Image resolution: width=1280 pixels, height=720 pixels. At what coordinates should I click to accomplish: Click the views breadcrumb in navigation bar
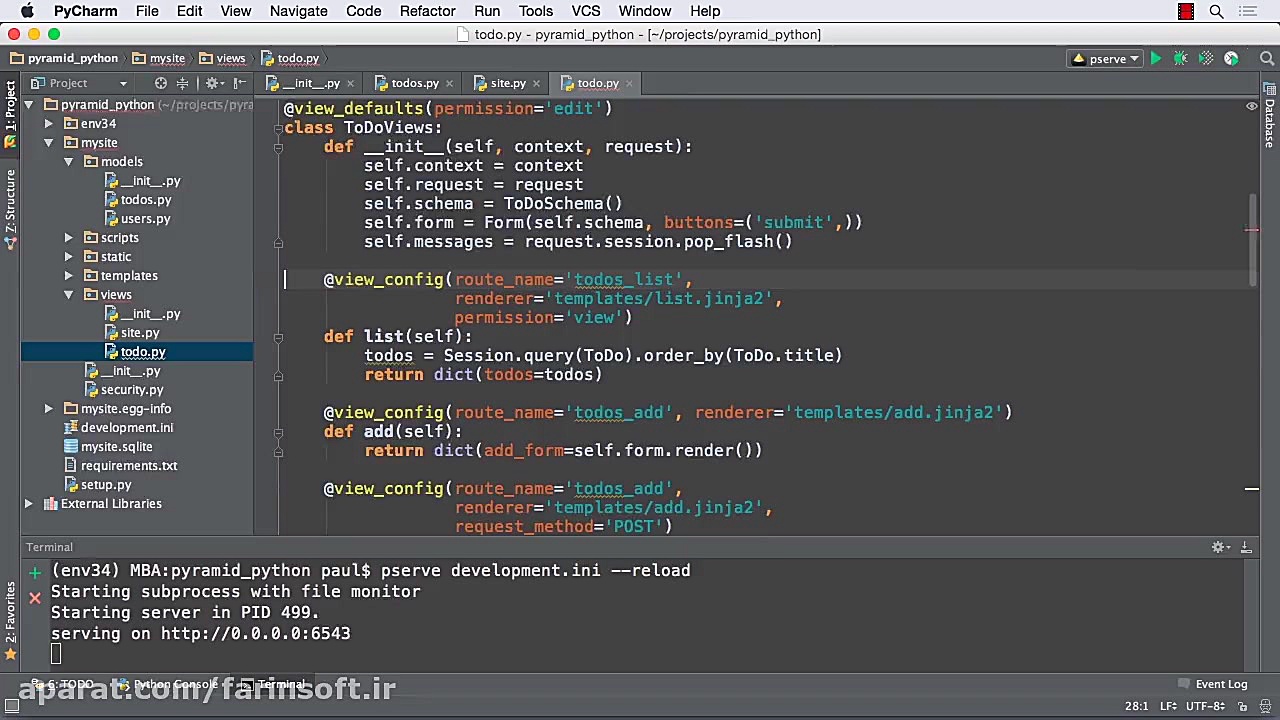pyautogui.click(x=222, y=59)
